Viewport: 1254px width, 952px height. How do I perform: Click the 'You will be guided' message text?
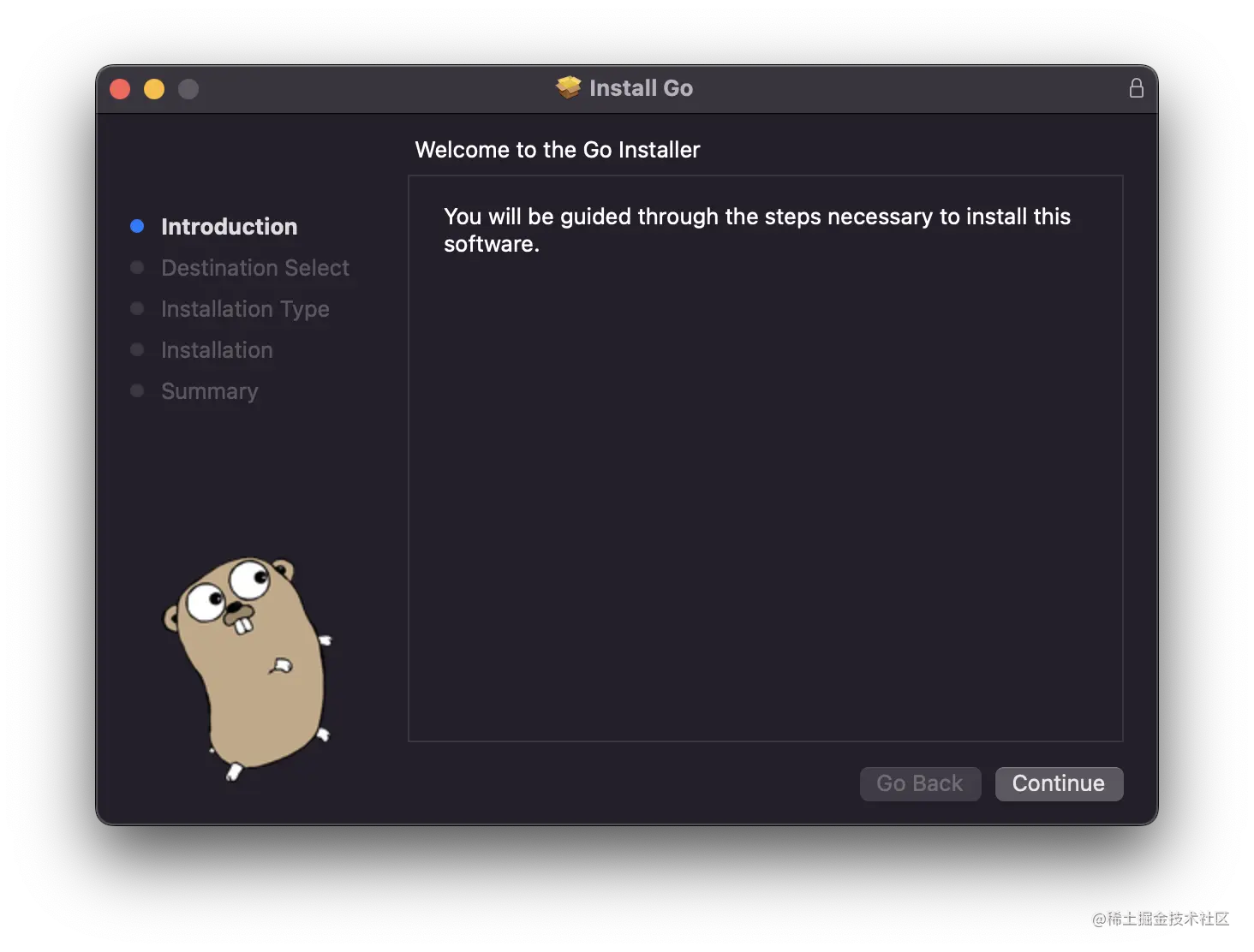pos(757,230)
